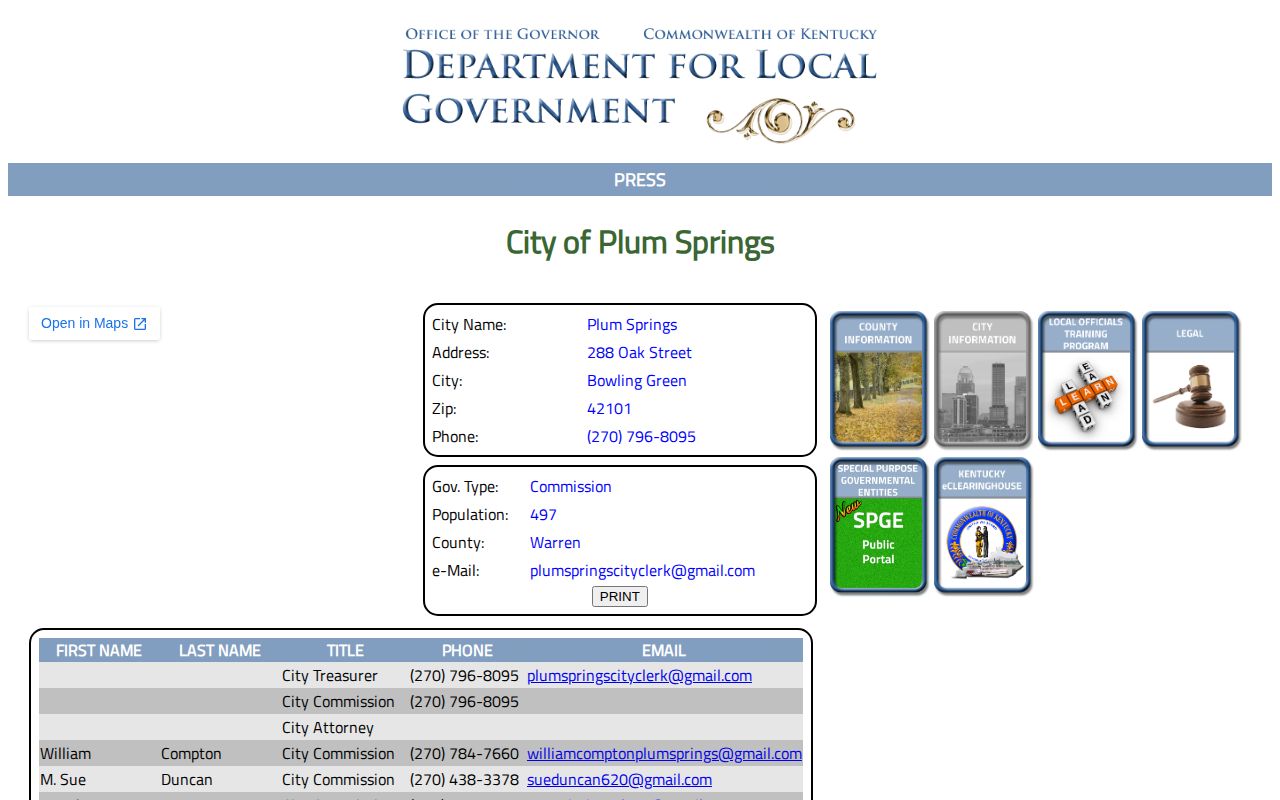Open the Kentucky eClearinghouse tile
The height and width of the screenshot is (800, 1280).
(x=982, y=525)
